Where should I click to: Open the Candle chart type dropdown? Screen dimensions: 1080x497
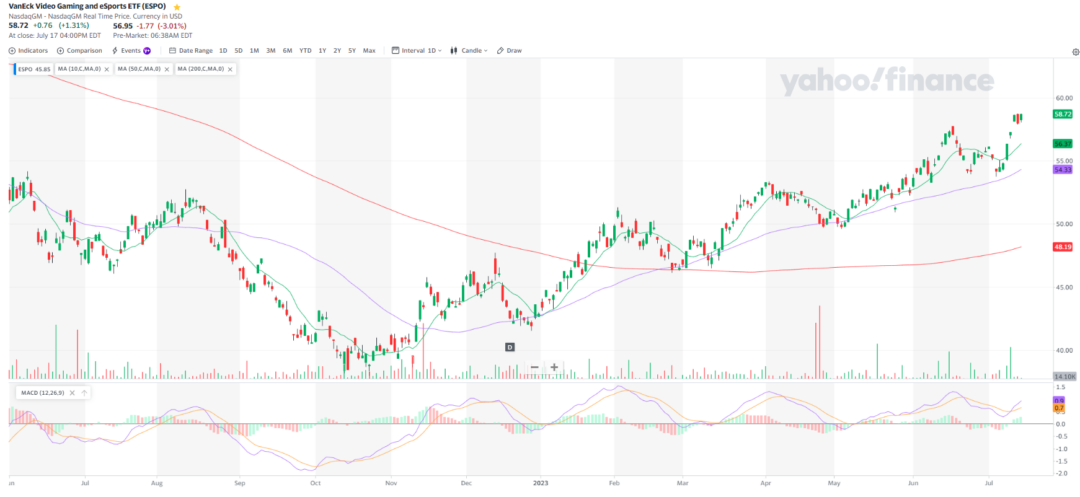(x=469, y=50)
